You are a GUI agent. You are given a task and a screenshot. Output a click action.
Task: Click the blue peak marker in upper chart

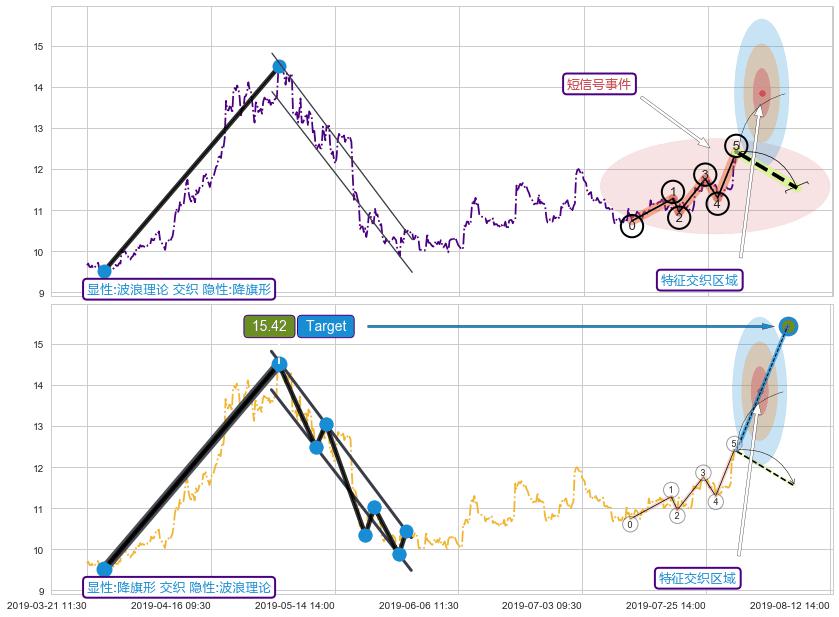[x=279, y=67]
